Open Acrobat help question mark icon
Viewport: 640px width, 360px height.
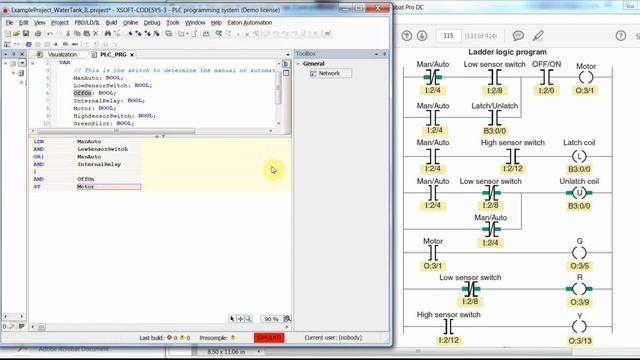click(621, 36)
